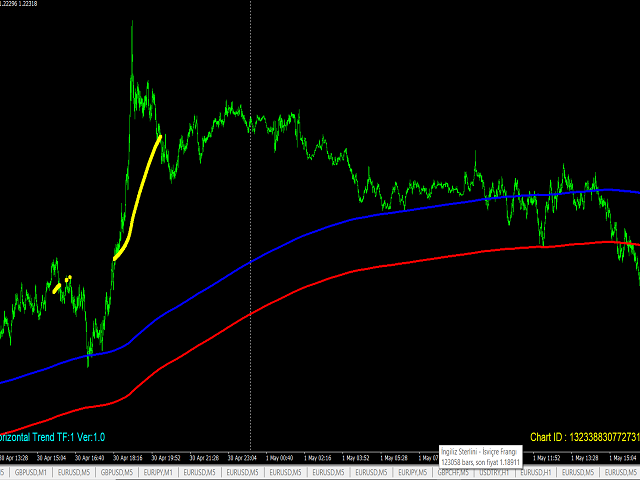Click the 1 May 02:16 time label
640x480 pixels.
pos(318,458)
